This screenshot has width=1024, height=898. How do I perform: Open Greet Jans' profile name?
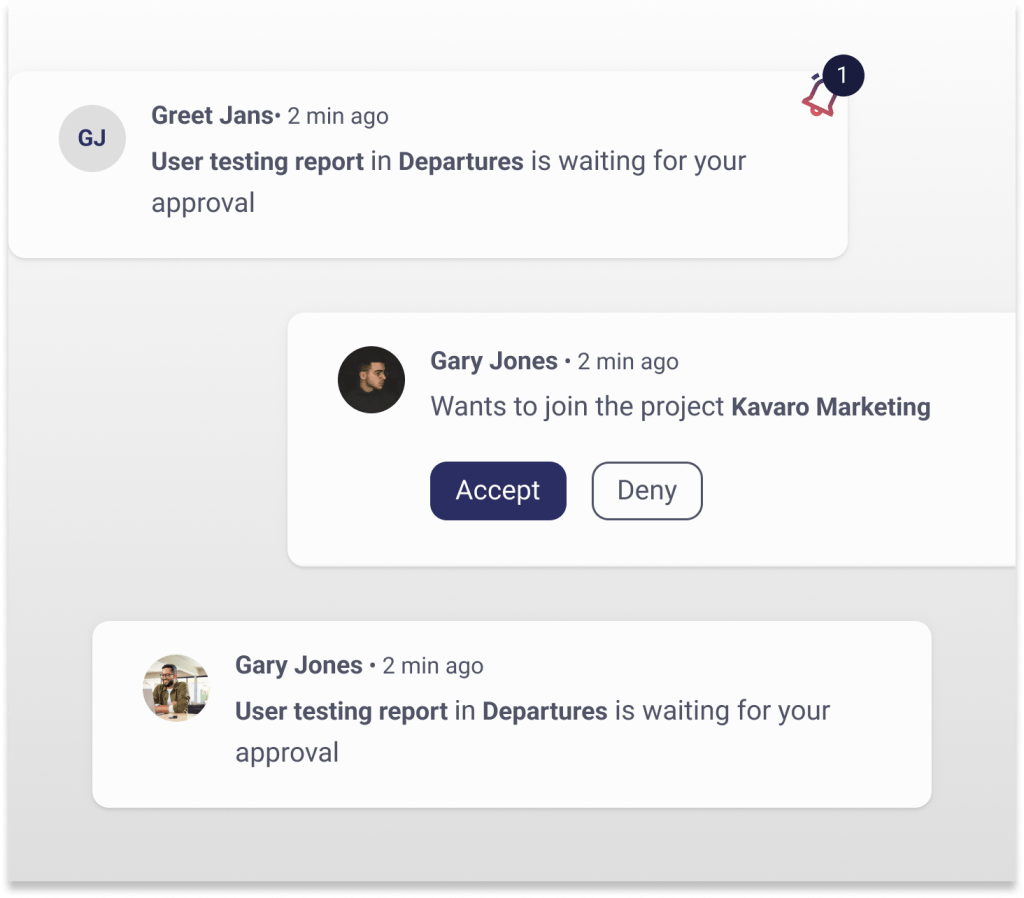(212, 115)
